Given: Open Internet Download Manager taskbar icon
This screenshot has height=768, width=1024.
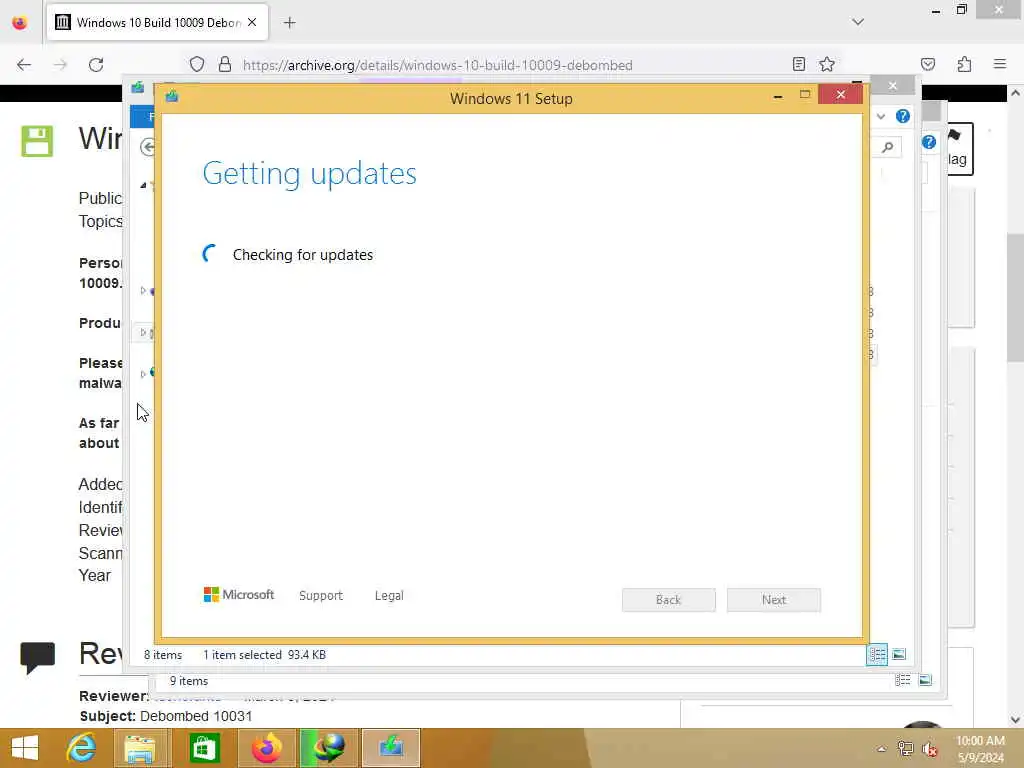Looking at the screenshot, I should pos(328,748).
